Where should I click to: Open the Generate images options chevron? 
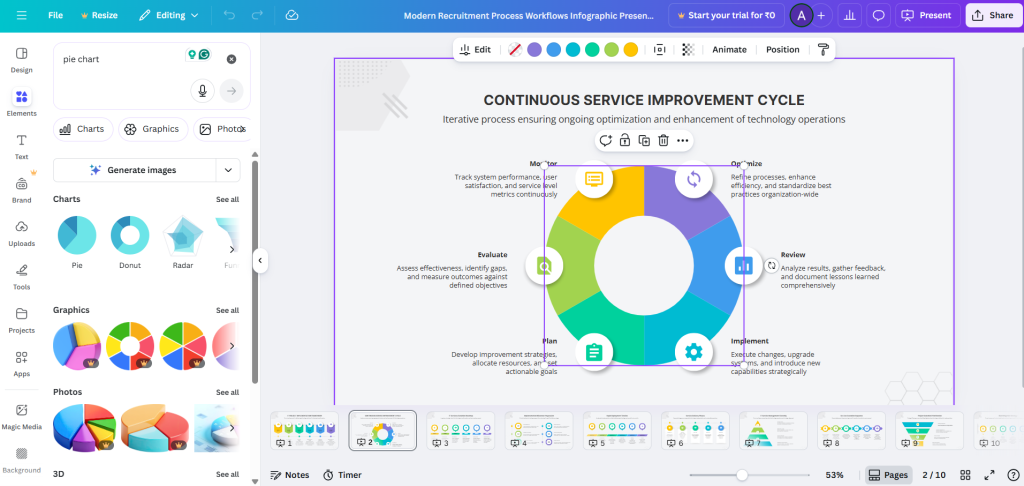click(x=231, y=170)
